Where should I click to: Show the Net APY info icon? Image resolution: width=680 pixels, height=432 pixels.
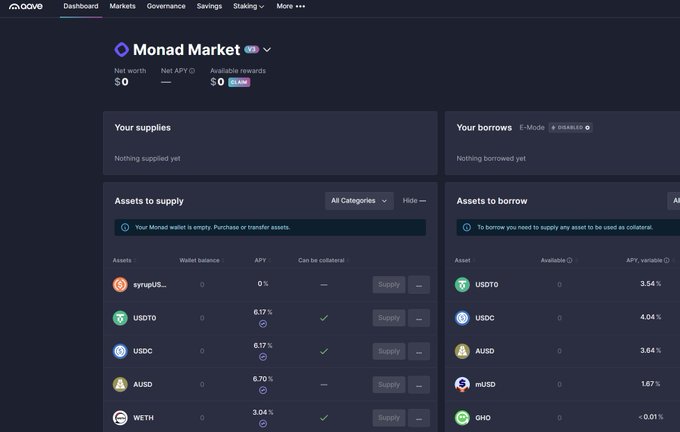click(192, 71)
